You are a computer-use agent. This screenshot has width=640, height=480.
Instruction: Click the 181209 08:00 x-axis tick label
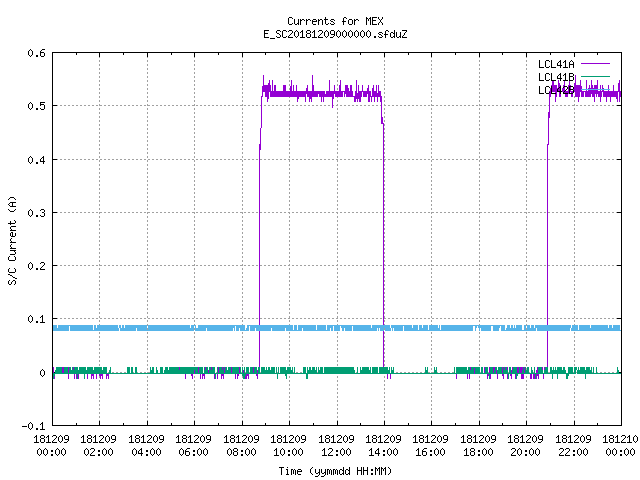click(x=241, y=446)
